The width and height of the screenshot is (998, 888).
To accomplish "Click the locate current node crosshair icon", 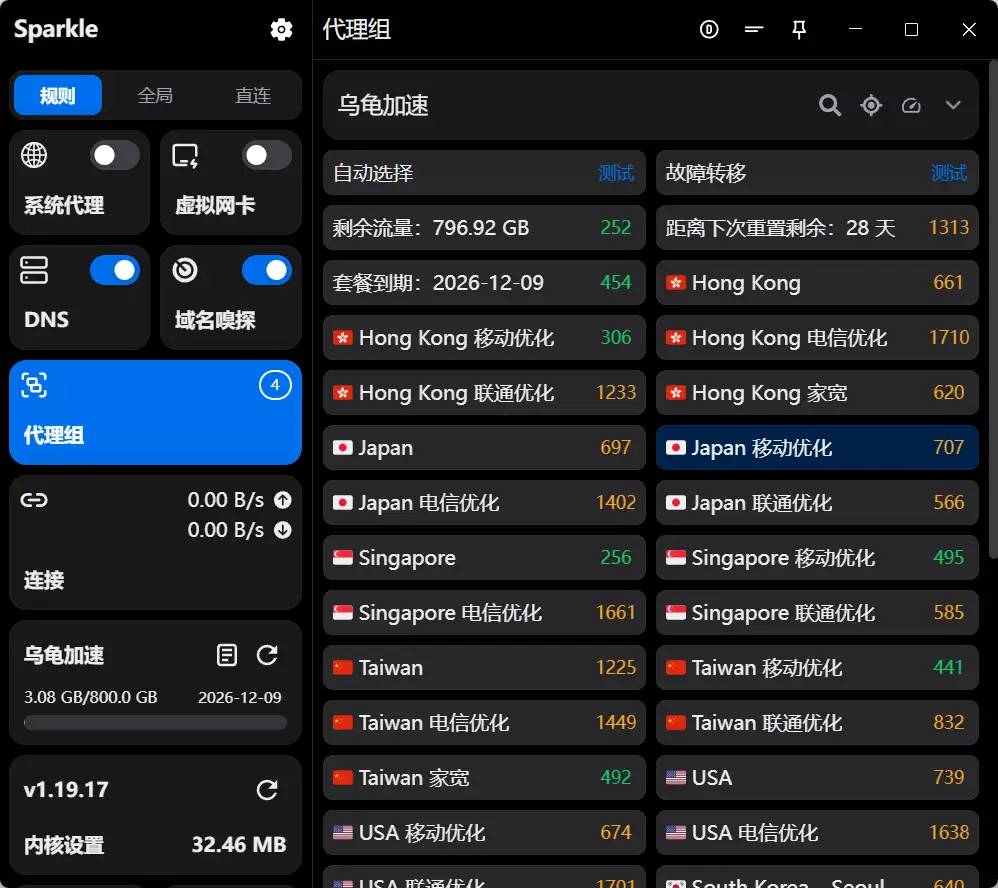I will click(870, 105).
